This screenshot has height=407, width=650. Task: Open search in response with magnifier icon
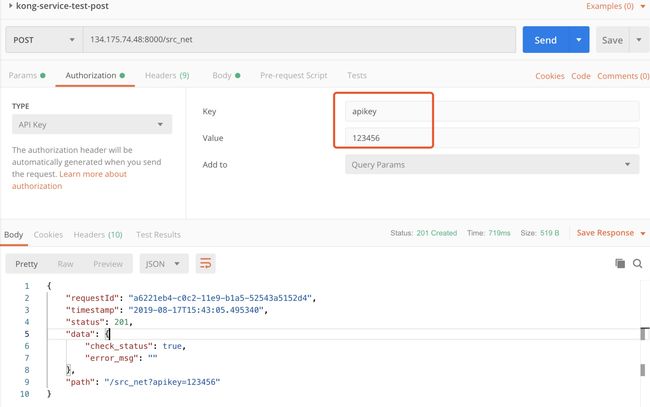pos(638,264)
